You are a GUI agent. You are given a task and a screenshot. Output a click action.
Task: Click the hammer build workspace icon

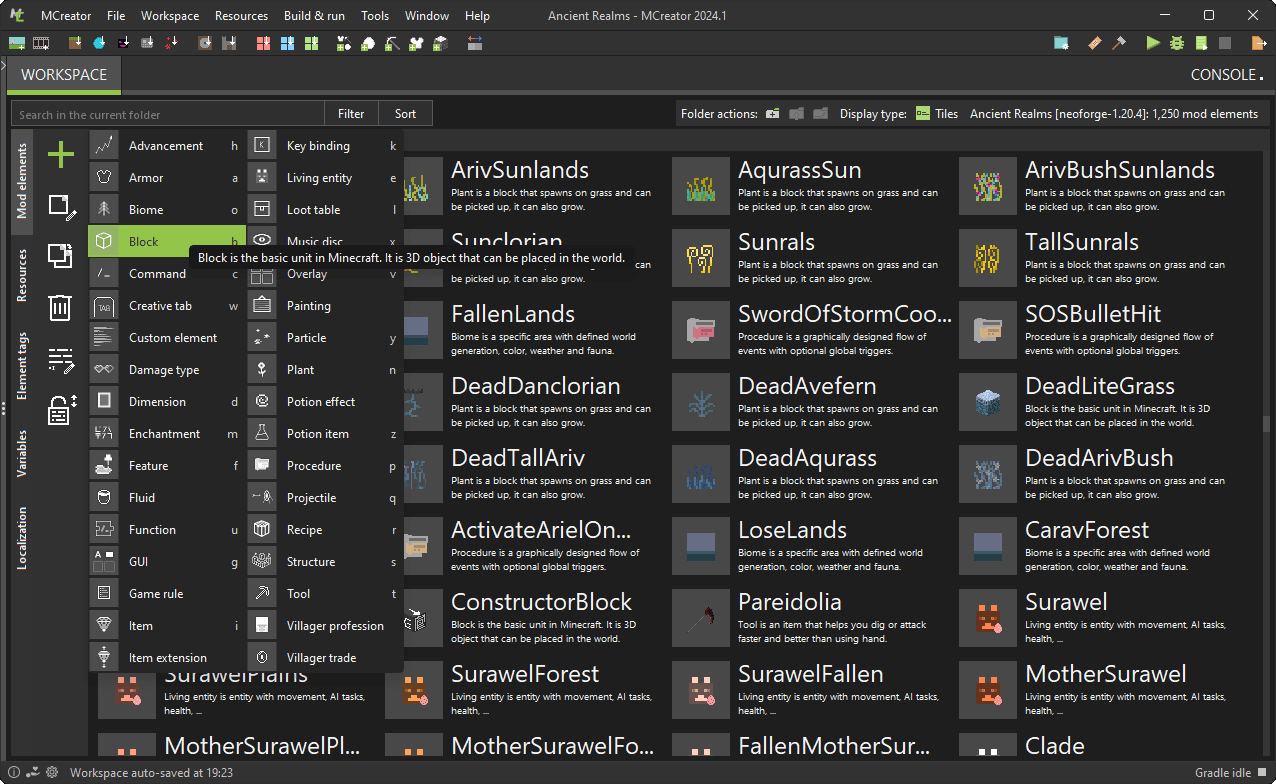coord(1119,43)
